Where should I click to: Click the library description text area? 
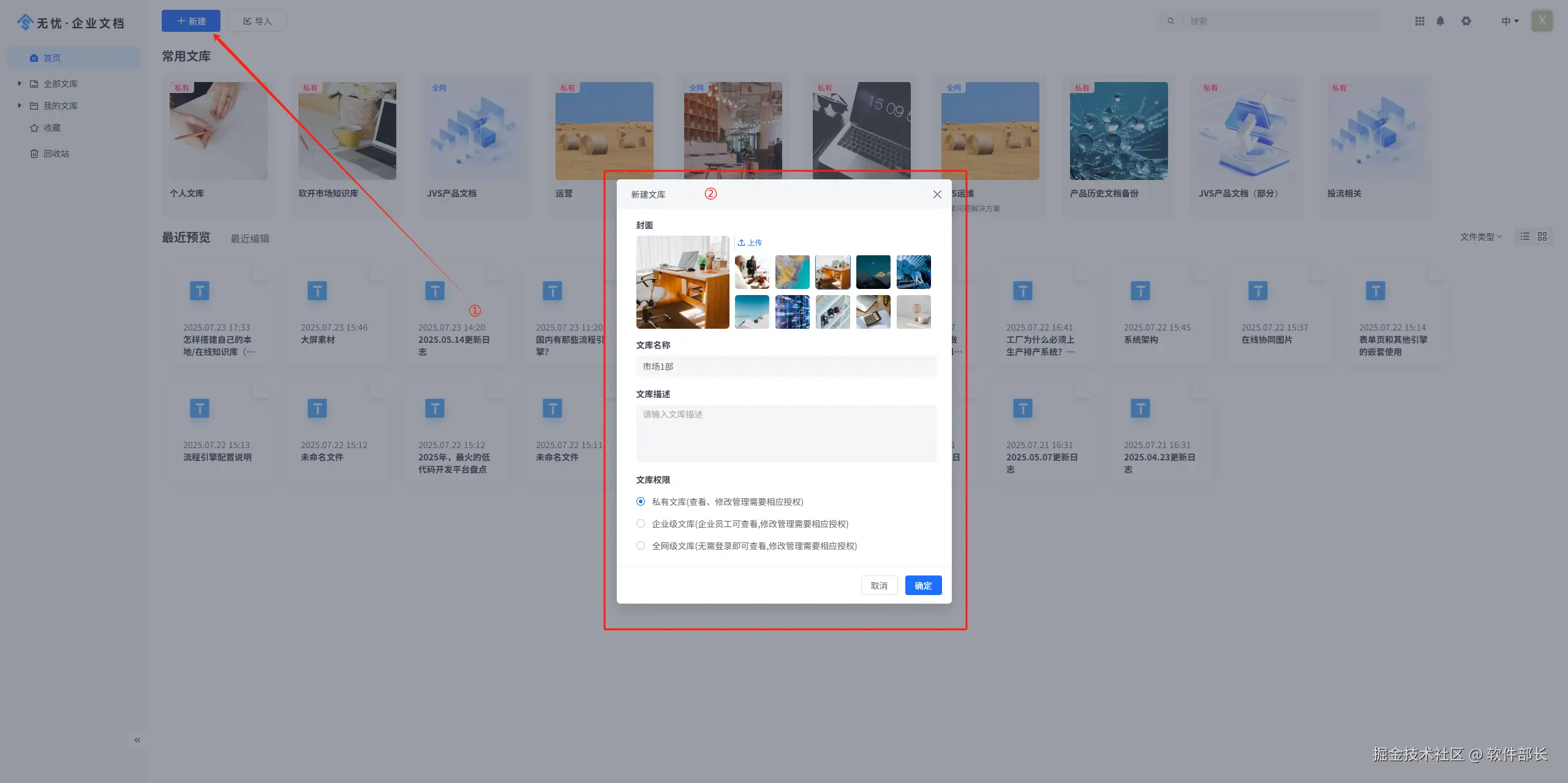coord(786,433)
